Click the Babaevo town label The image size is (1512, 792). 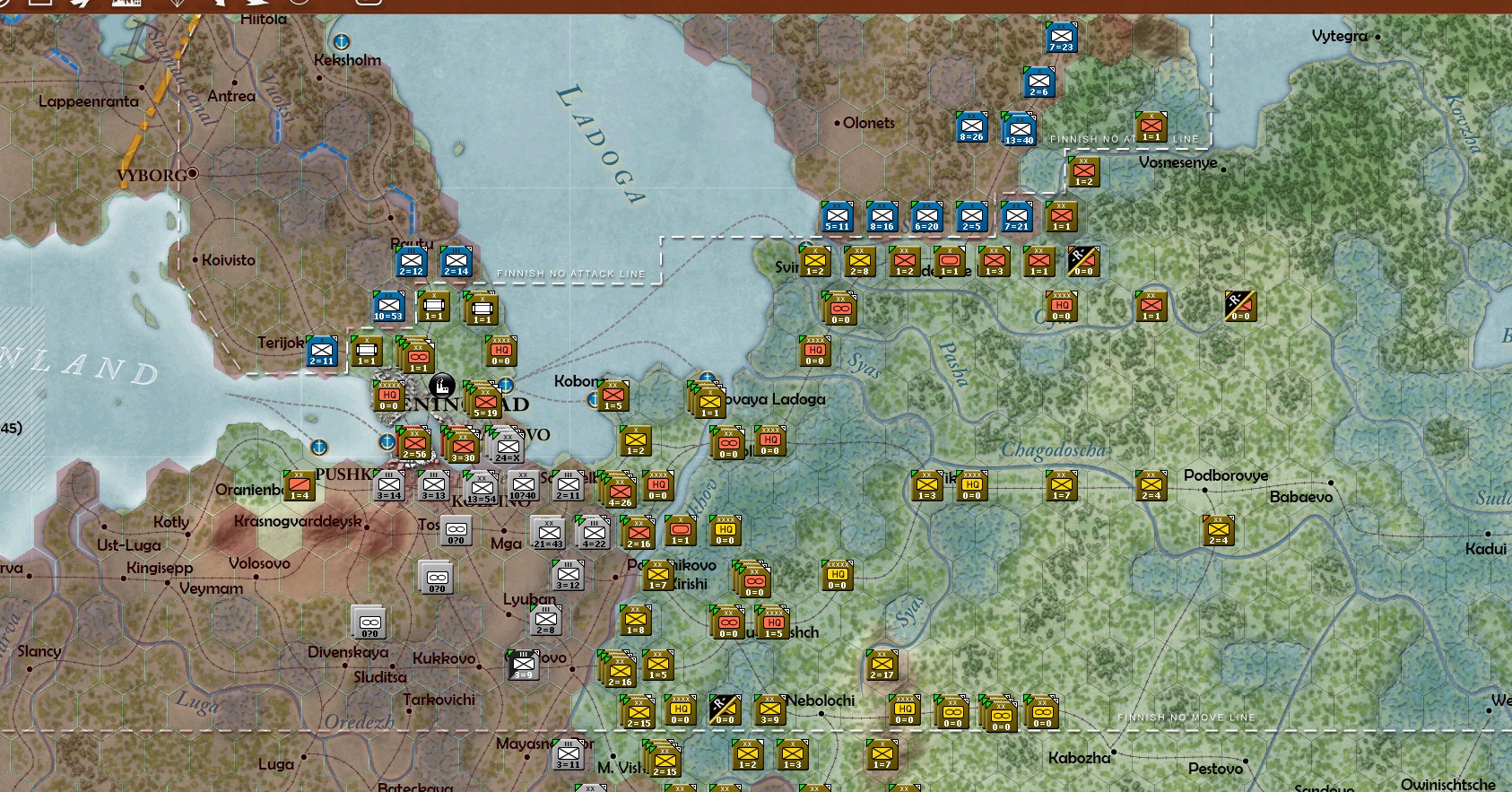[x=1301, y=497]
